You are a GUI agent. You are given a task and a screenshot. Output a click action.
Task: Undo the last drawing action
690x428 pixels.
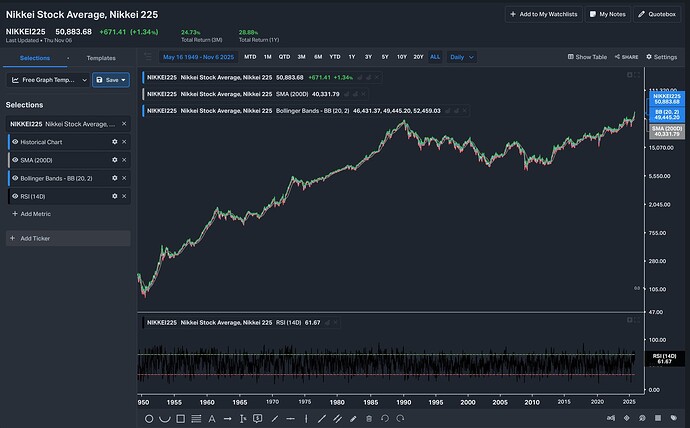[385, 418]
